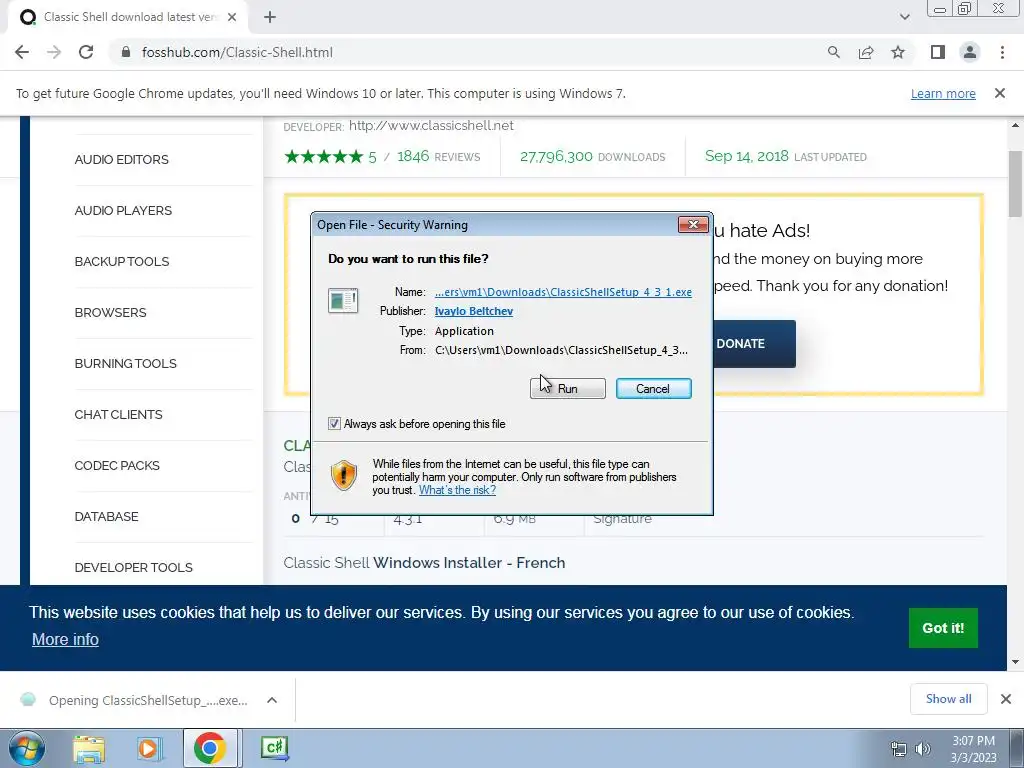The image size is (1024, 768).
Task: Select Chrome in the taskbar
Action: [209, 748]
